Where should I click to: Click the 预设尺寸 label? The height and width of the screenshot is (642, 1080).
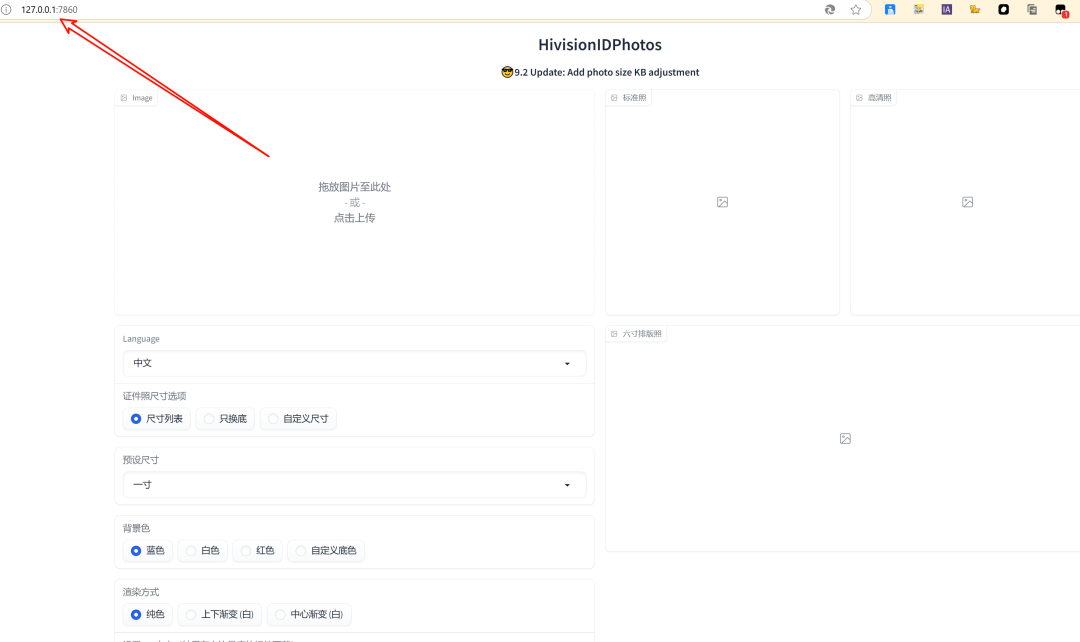[x=141, y=460]
